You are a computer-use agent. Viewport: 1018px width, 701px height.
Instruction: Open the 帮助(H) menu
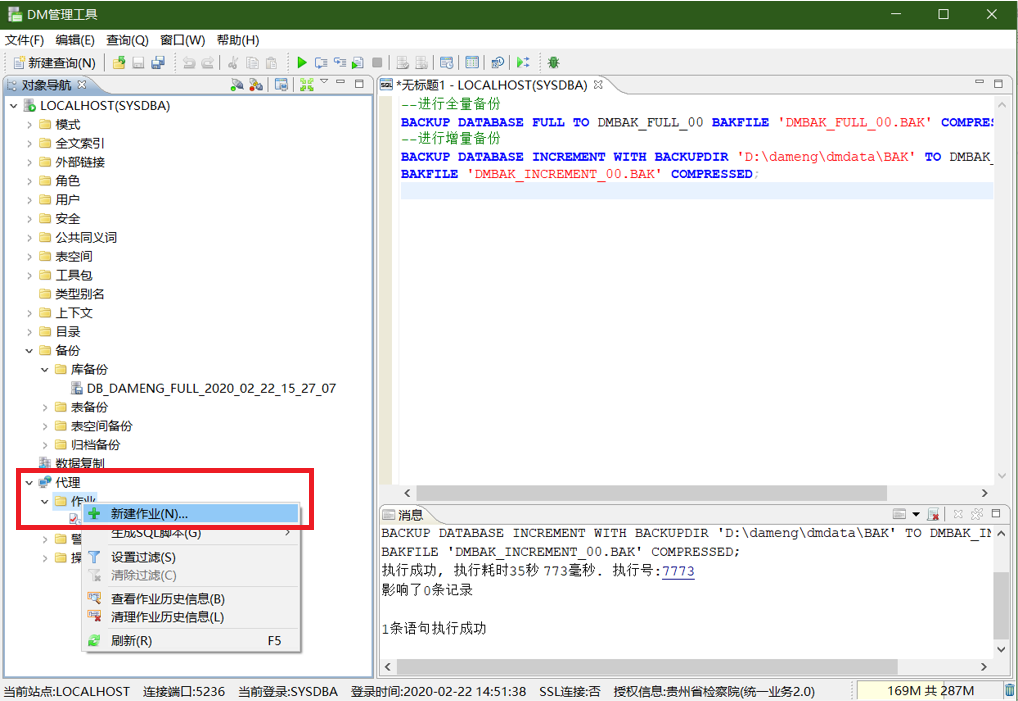238,40
